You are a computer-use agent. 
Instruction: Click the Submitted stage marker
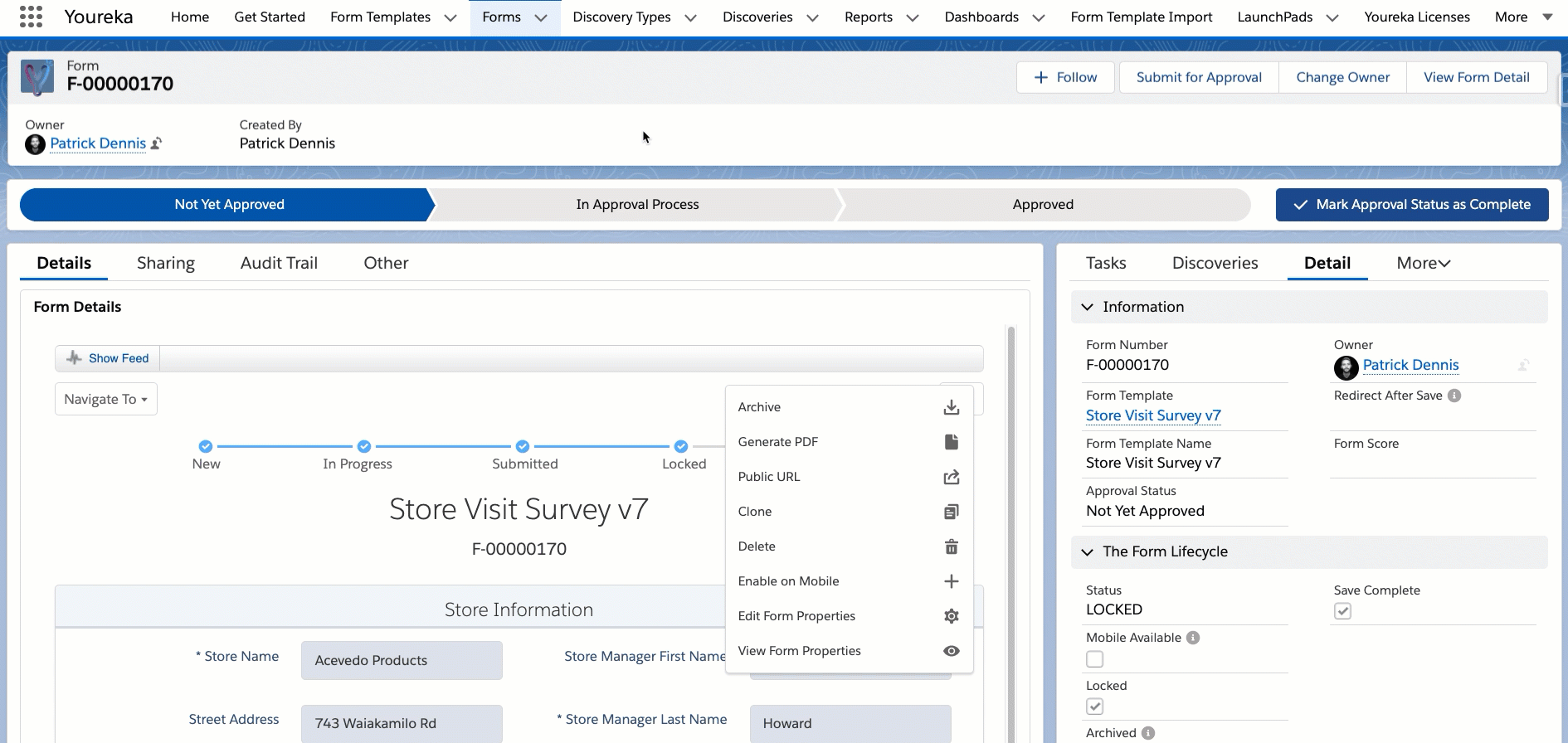point(523,446)
